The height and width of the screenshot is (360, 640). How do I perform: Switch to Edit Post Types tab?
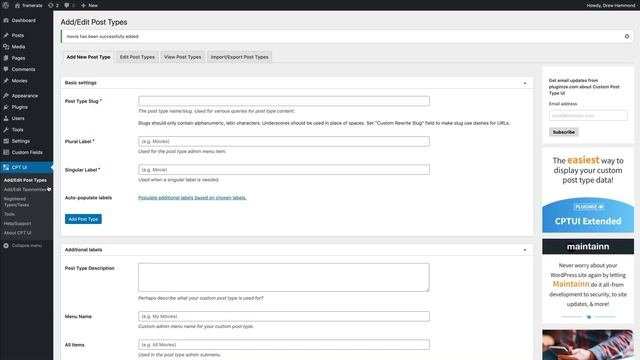point(137,57)
